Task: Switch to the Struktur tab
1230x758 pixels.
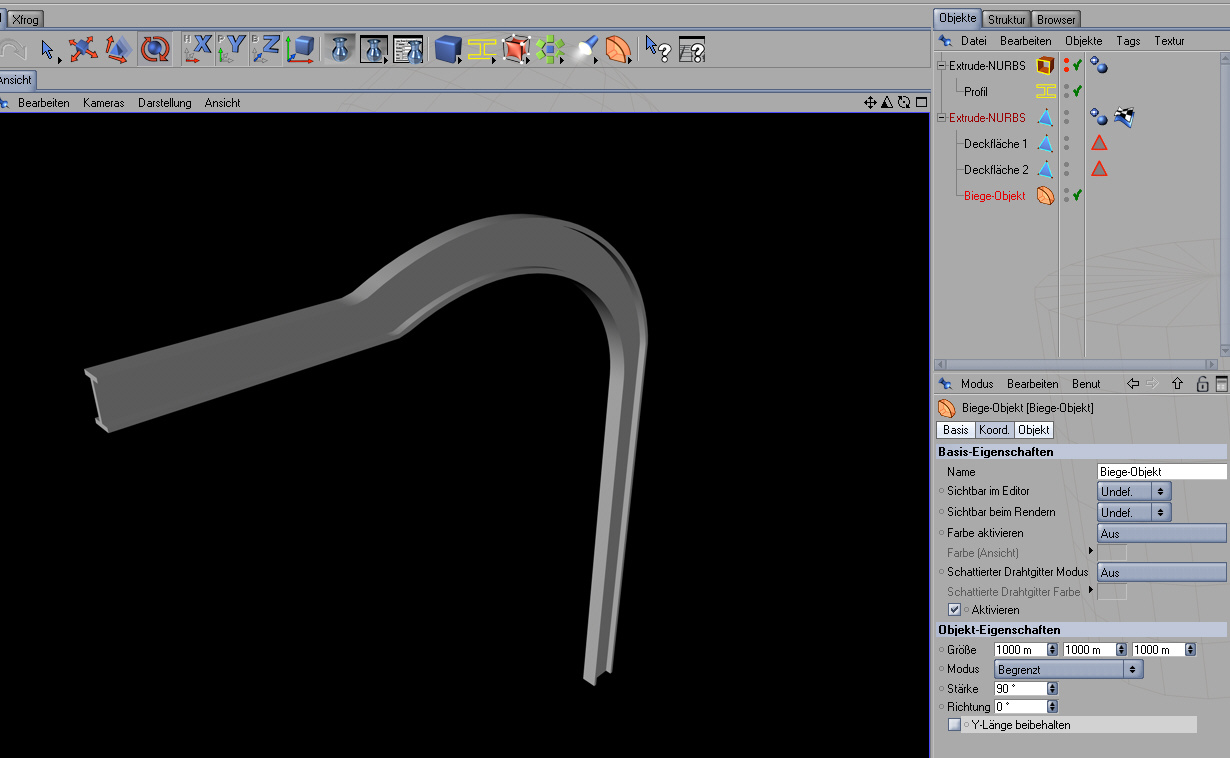Action: 1005,19
